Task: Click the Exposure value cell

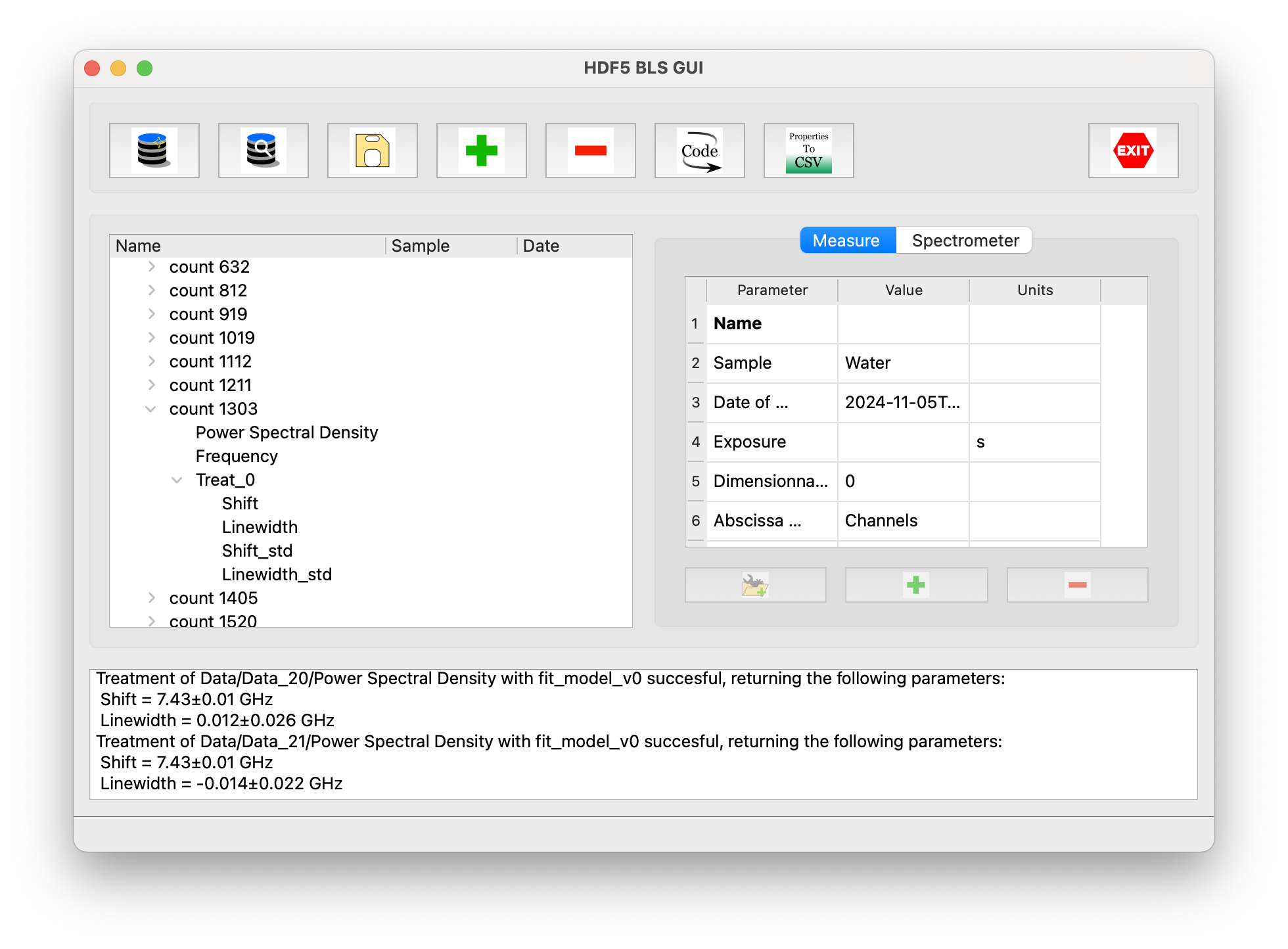Action: pyautogui.click(x=903, y=442)
